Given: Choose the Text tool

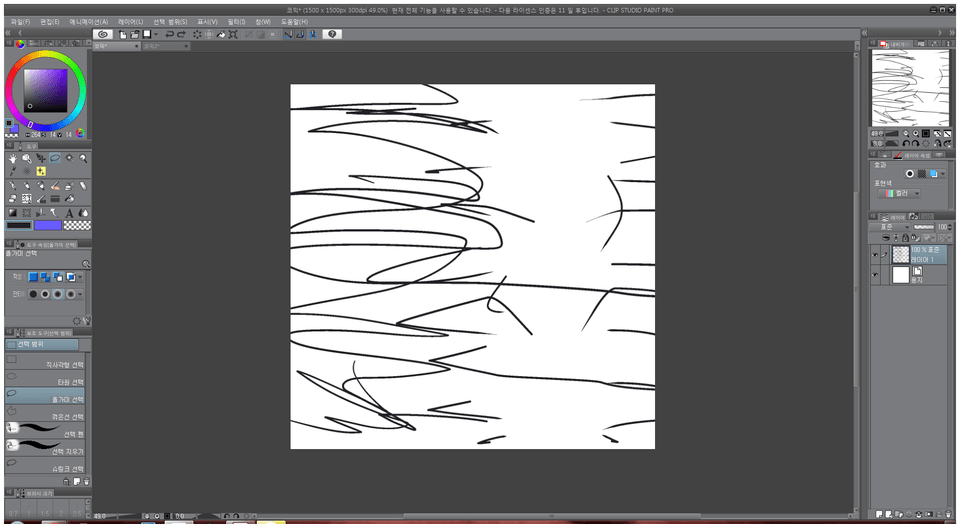Looking at the screenshot, I should (x=68, y=212).
